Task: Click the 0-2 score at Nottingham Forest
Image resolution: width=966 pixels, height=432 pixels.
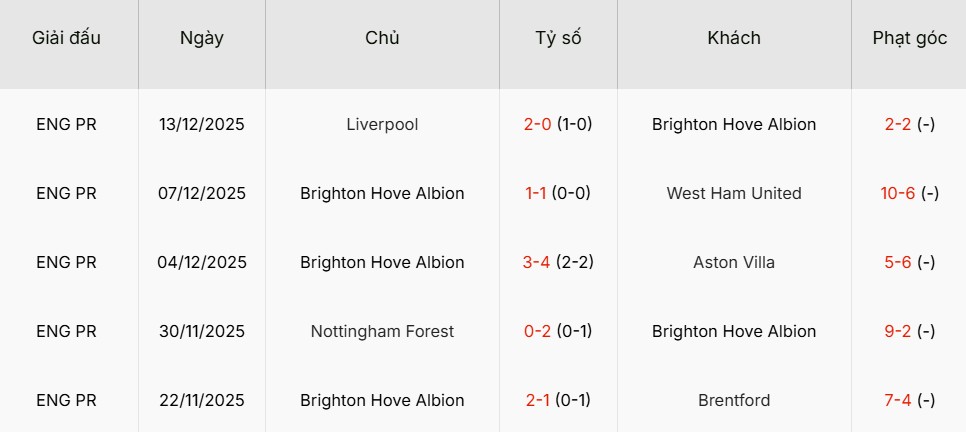Action: (538, 332)
